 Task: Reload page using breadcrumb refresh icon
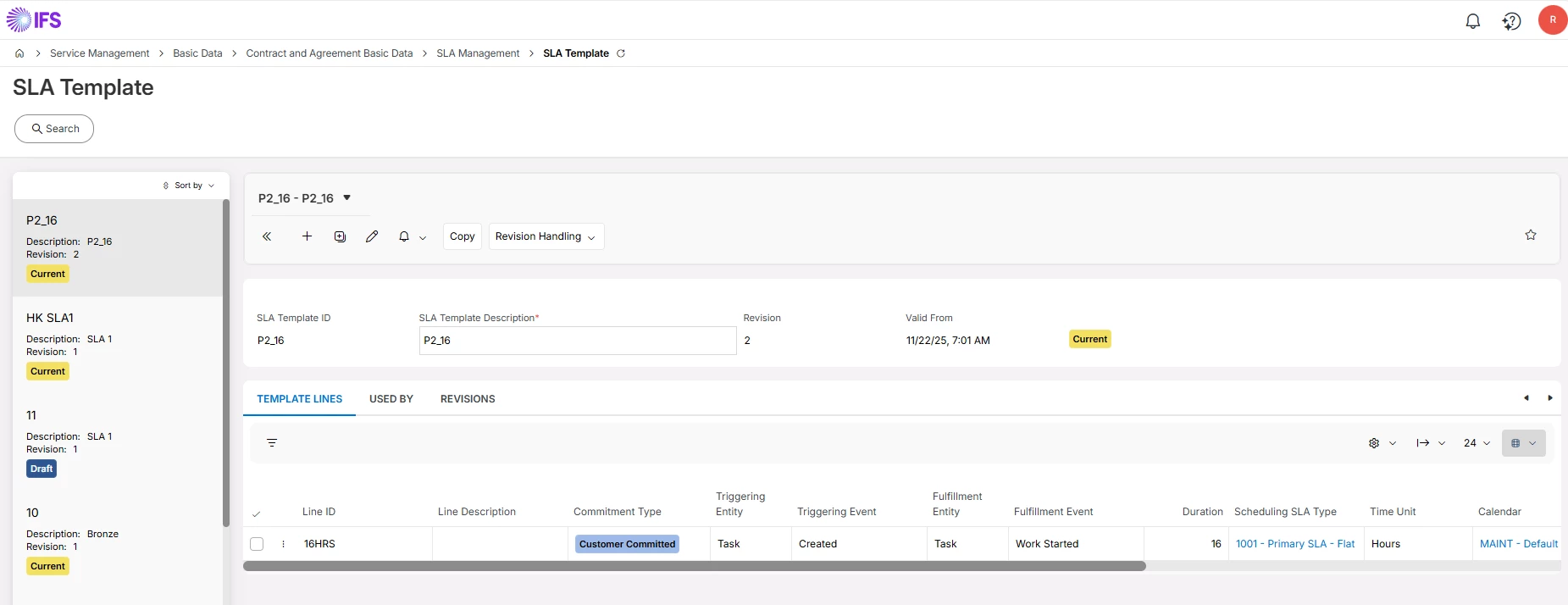(621, 53)
